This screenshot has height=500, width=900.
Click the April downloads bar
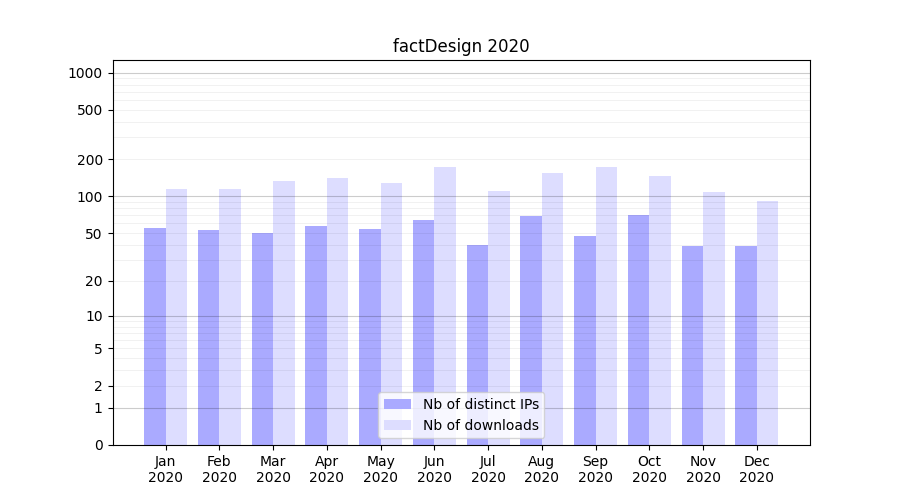click(x=338, y=310)
